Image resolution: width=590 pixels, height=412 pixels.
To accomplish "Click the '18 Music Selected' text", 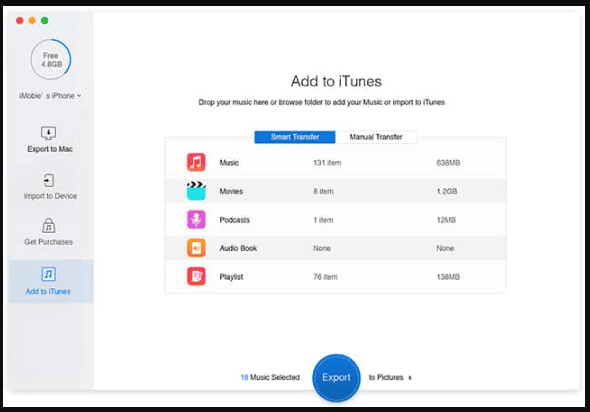I will pyautogui.click(x=270, y=377).
